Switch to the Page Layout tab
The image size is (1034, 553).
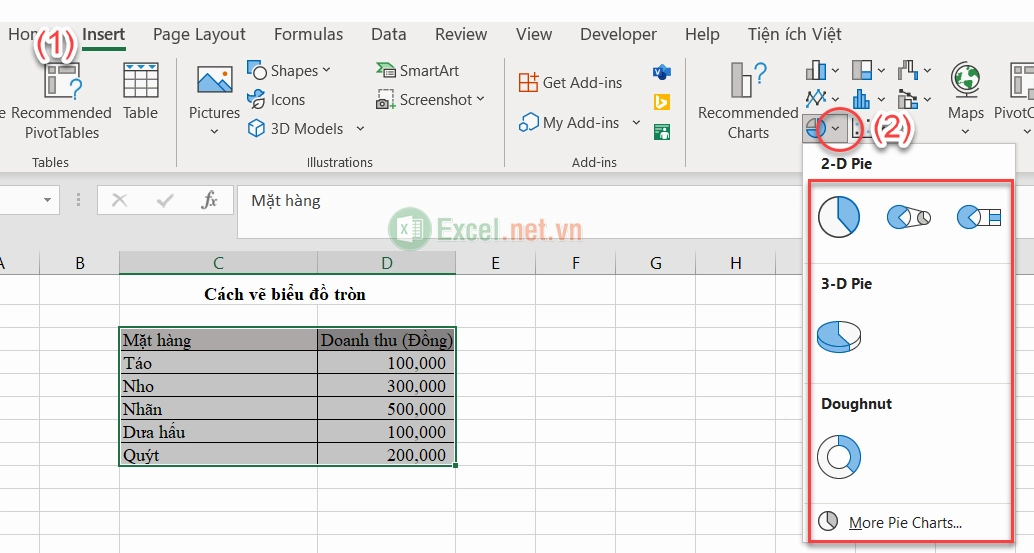[x=199, y=34]
